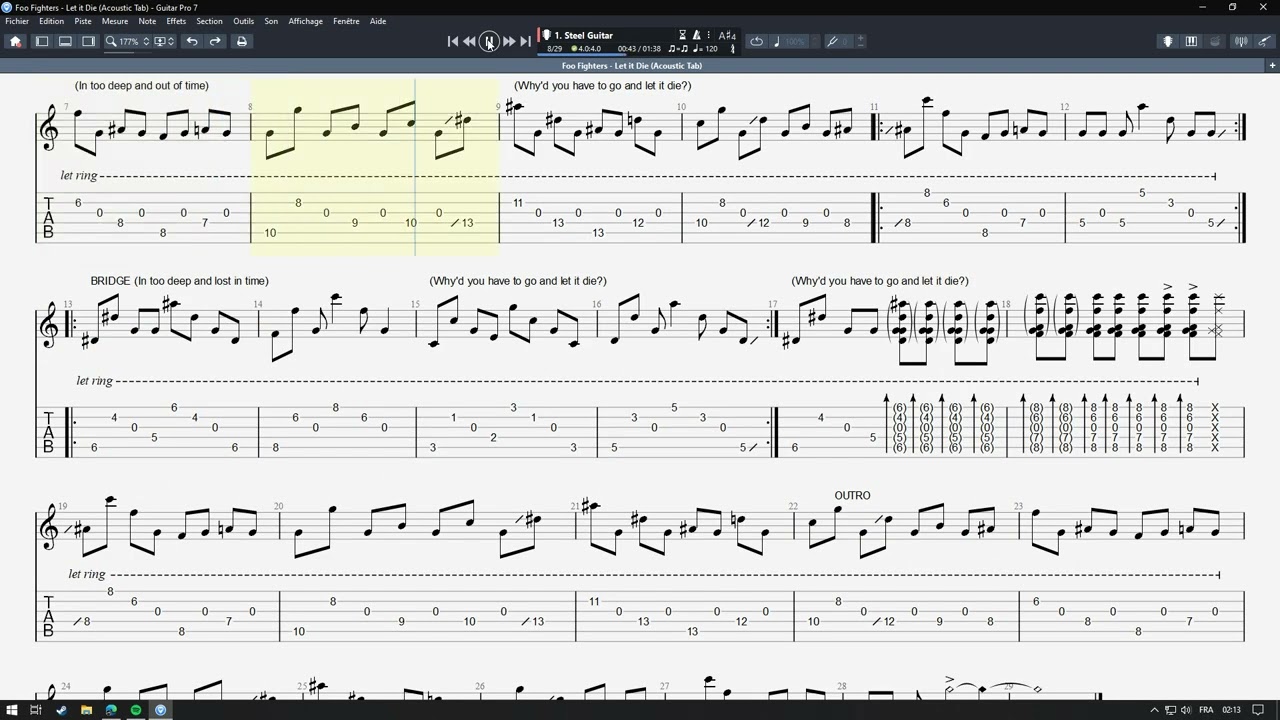Click the Print icon
The height and width of the screenshot is (720, 1280).
tap(241, 41)
